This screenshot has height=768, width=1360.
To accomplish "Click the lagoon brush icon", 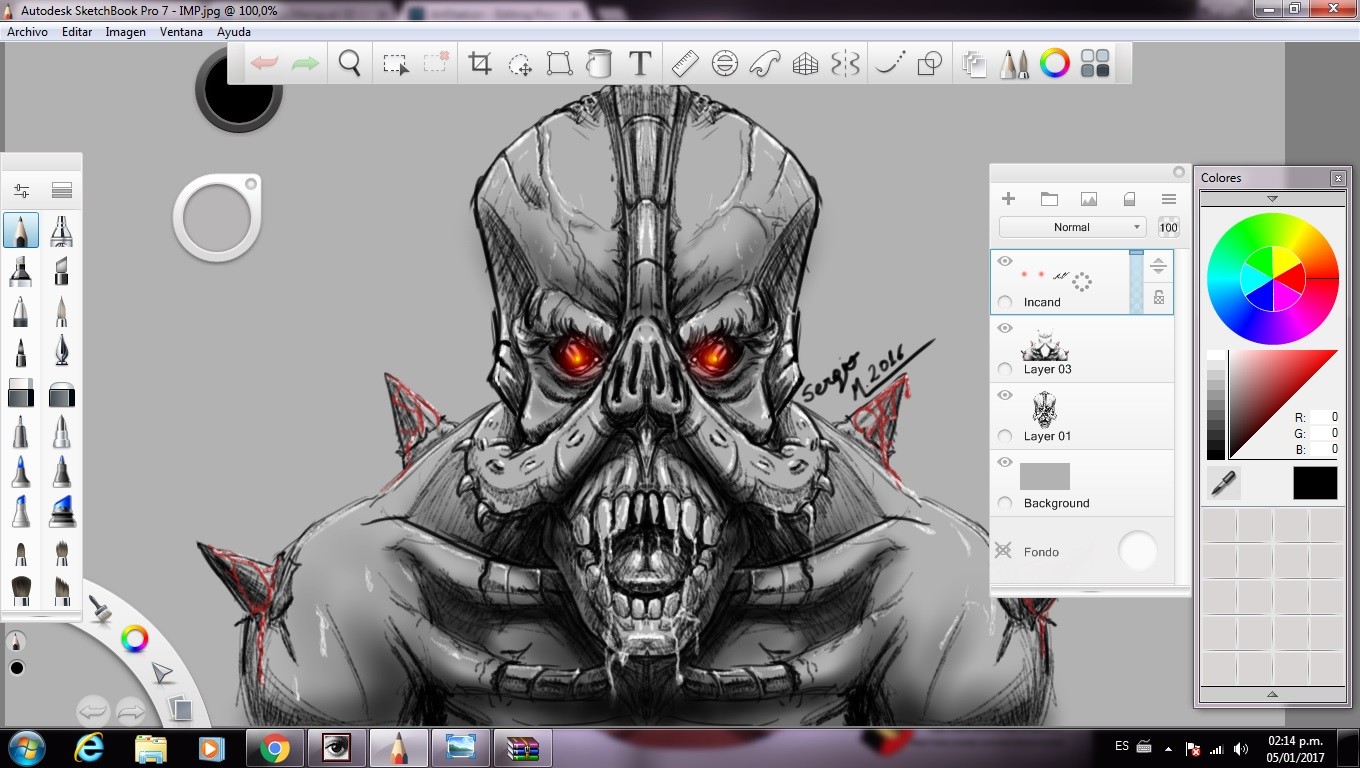I will [x=99, y=608].
